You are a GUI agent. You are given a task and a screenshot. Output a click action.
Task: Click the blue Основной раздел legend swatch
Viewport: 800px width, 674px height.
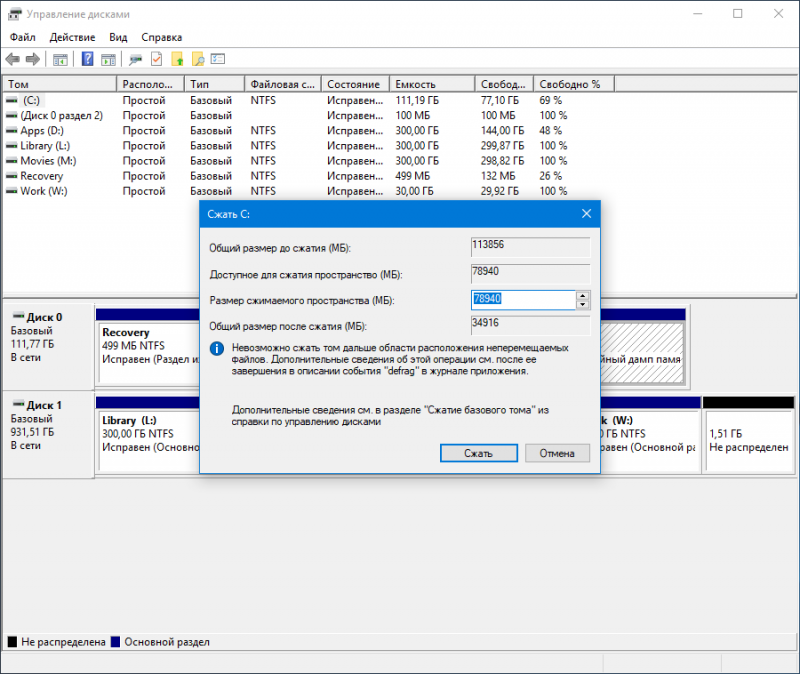pyautogui.click(x=115, y=642)
